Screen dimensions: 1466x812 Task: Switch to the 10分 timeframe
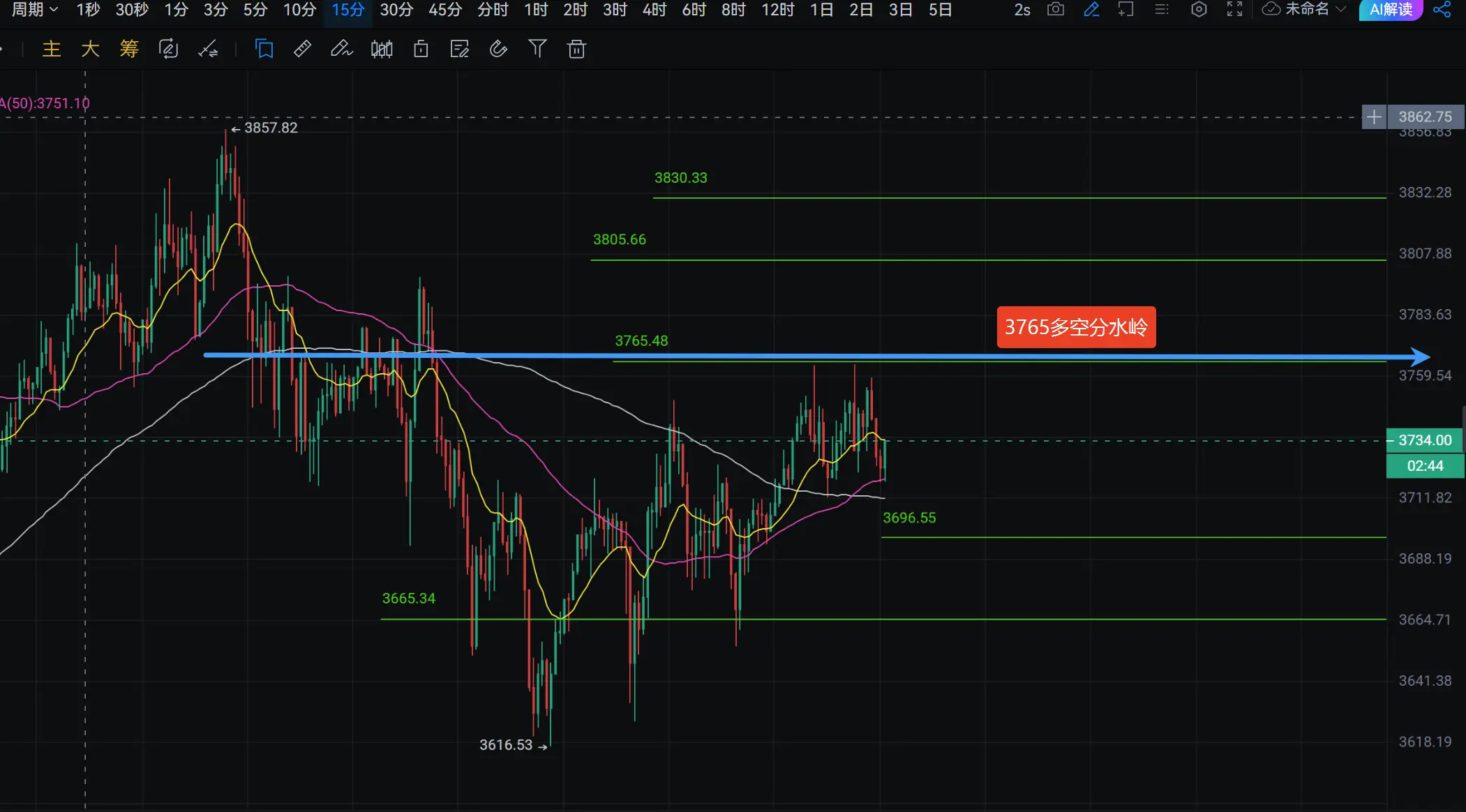(x=299, y=10)
